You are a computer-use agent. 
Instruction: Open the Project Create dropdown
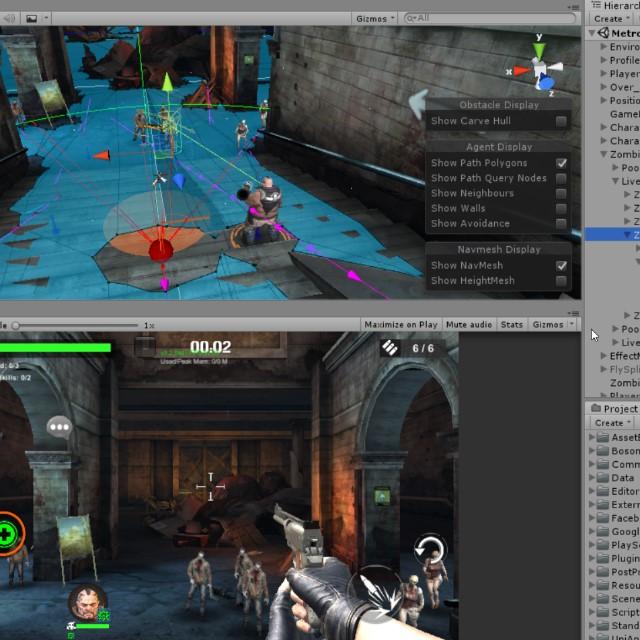coord(611,422)
